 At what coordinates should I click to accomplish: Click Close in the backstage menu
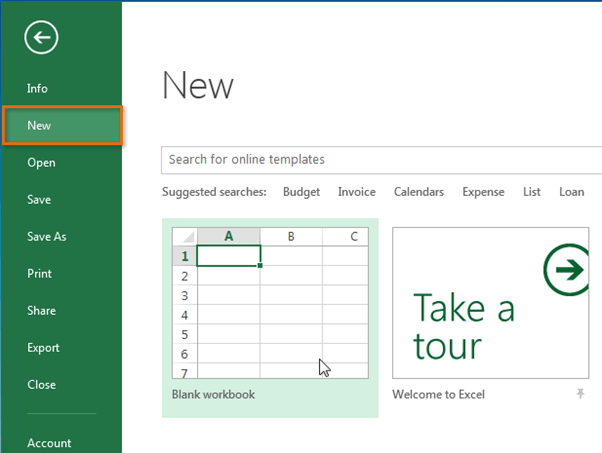point(41,385)
